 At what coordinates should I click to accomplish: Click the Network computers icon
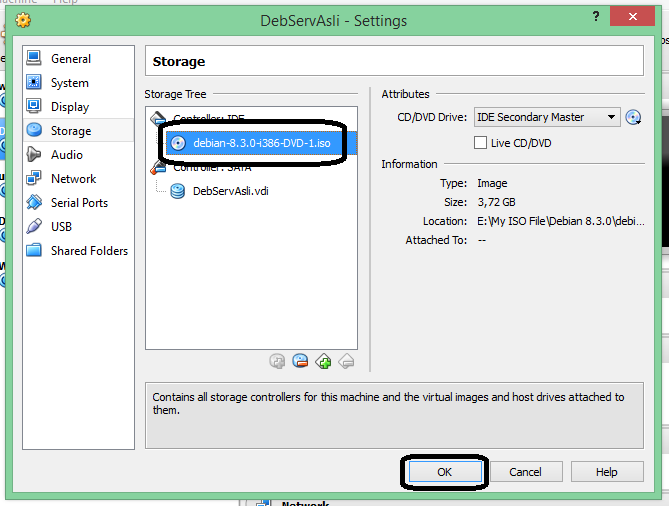click(x=34, y=178)
